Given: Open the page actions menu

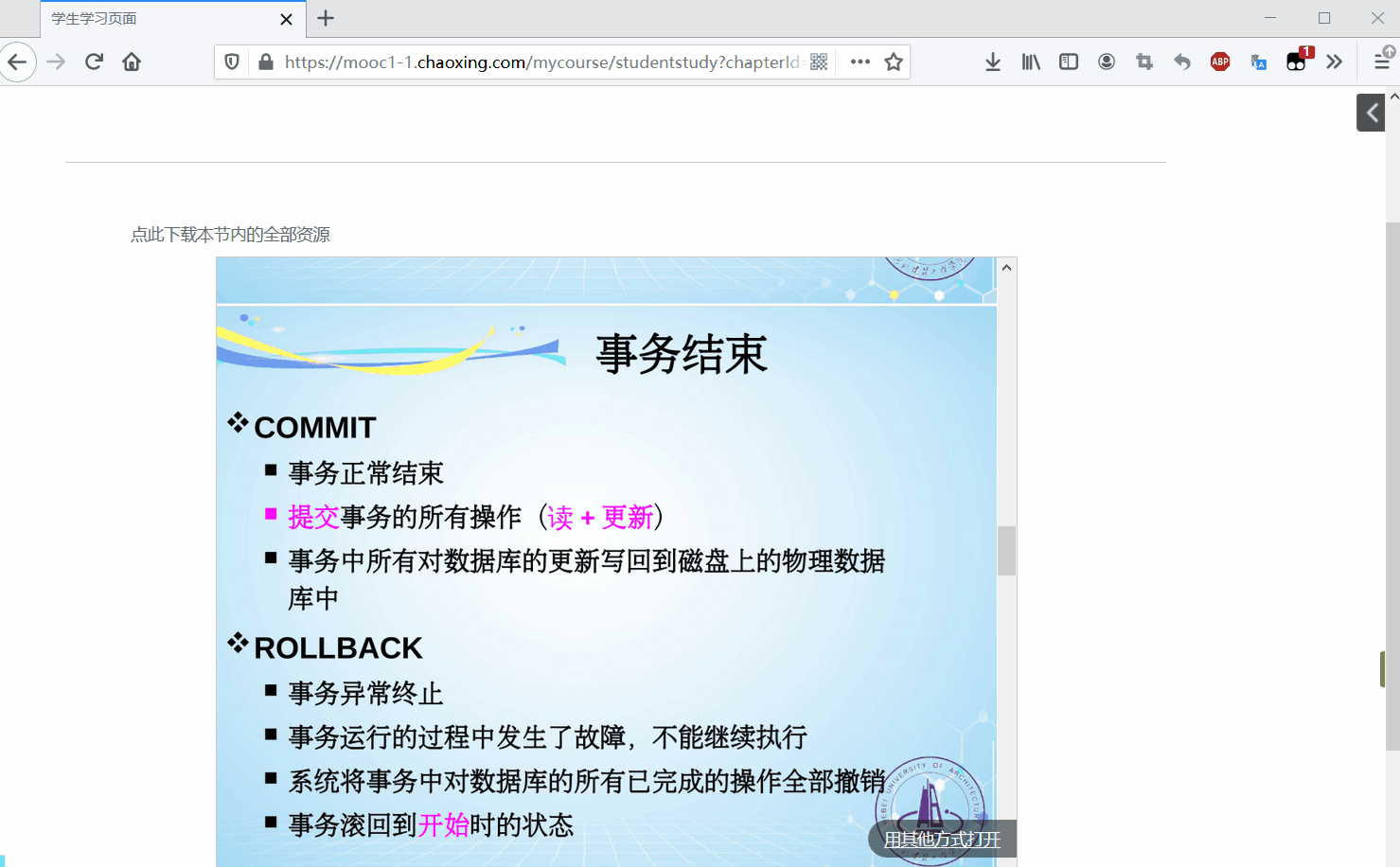Looking at the screenshot, I should coord(859,62).
